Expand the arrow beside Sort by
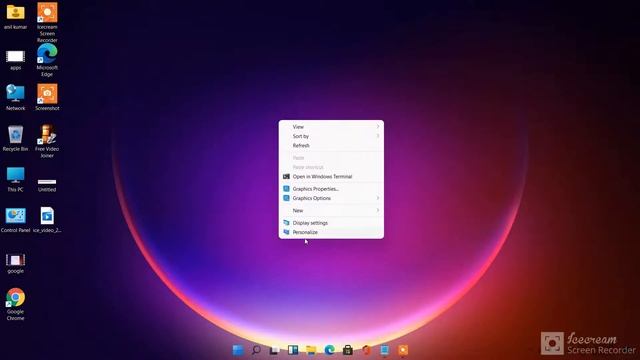 click(x=378, y=136)
